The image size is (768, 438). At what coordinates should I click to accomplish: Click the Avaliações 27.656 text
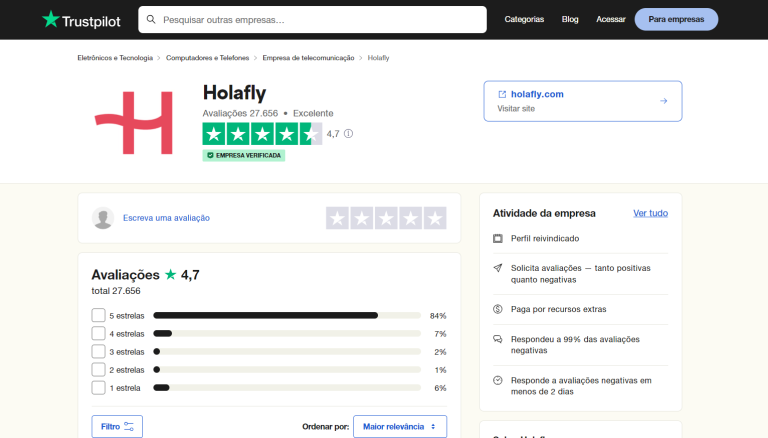tap(240, 113)
